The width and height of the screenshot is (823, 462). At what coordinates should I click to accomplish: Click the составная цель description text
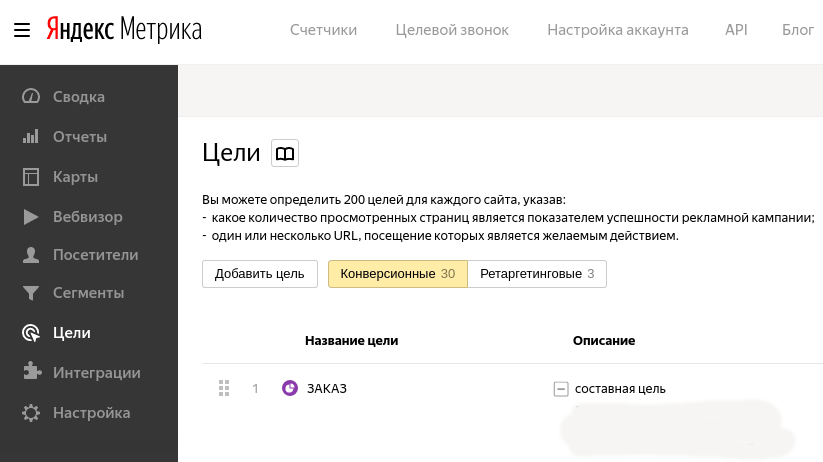pyautogui.click(x=620, y=389)
